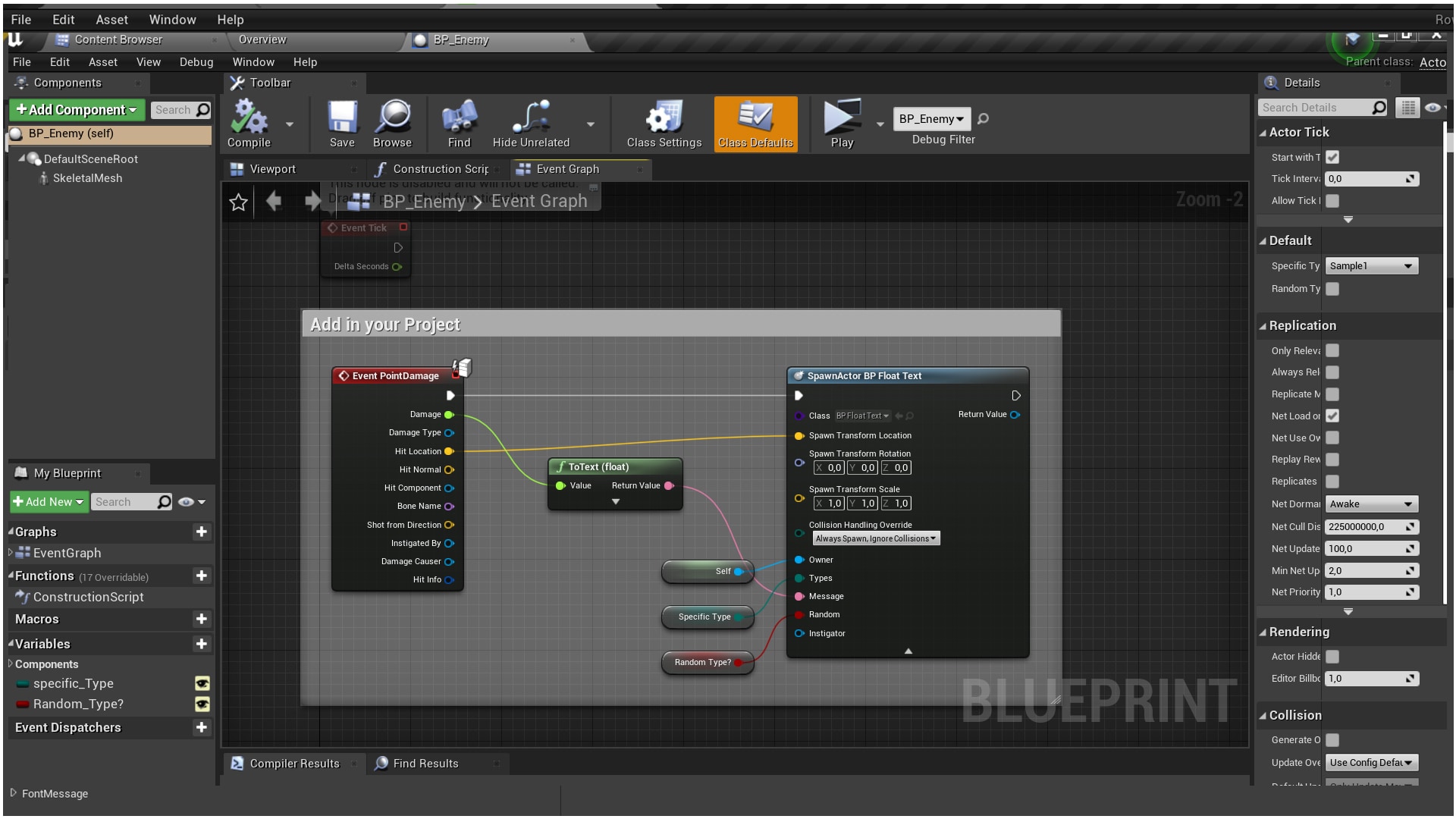Show the Random_Type? variable eye toggle
The width and height of the screenshot is (1456, 819).
click(201, 704)
